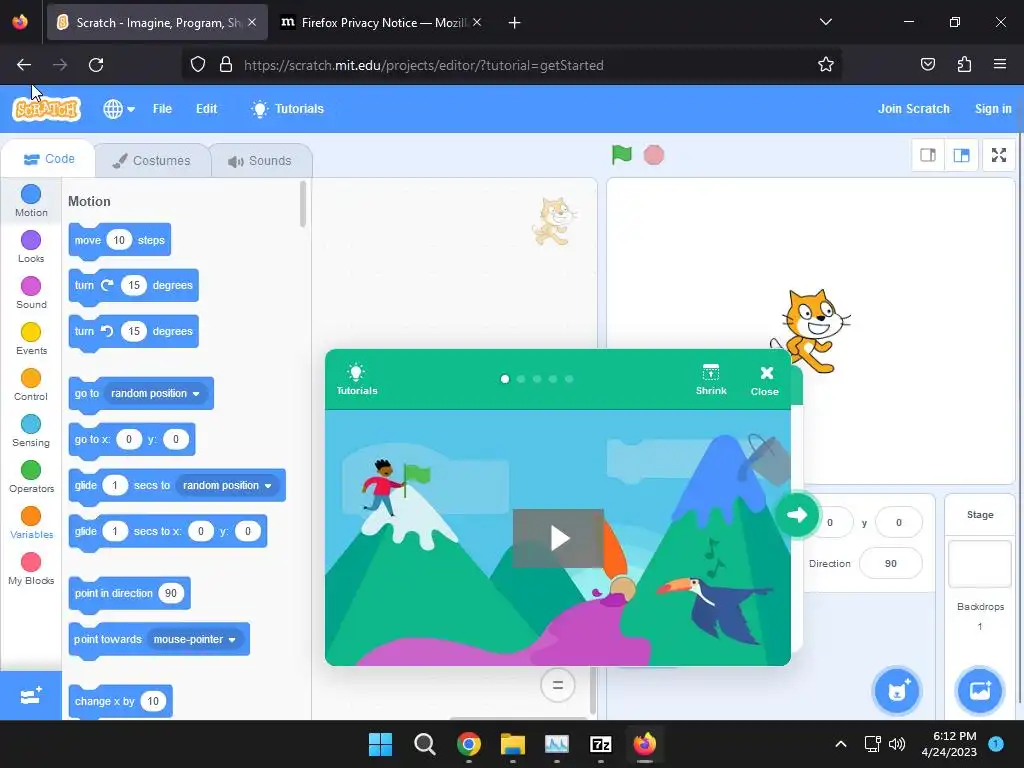This screenshot has height=768, width=1024.
Task: Click Tutorials lightbulb in tutorial card
Action: (x=357, y=380)
